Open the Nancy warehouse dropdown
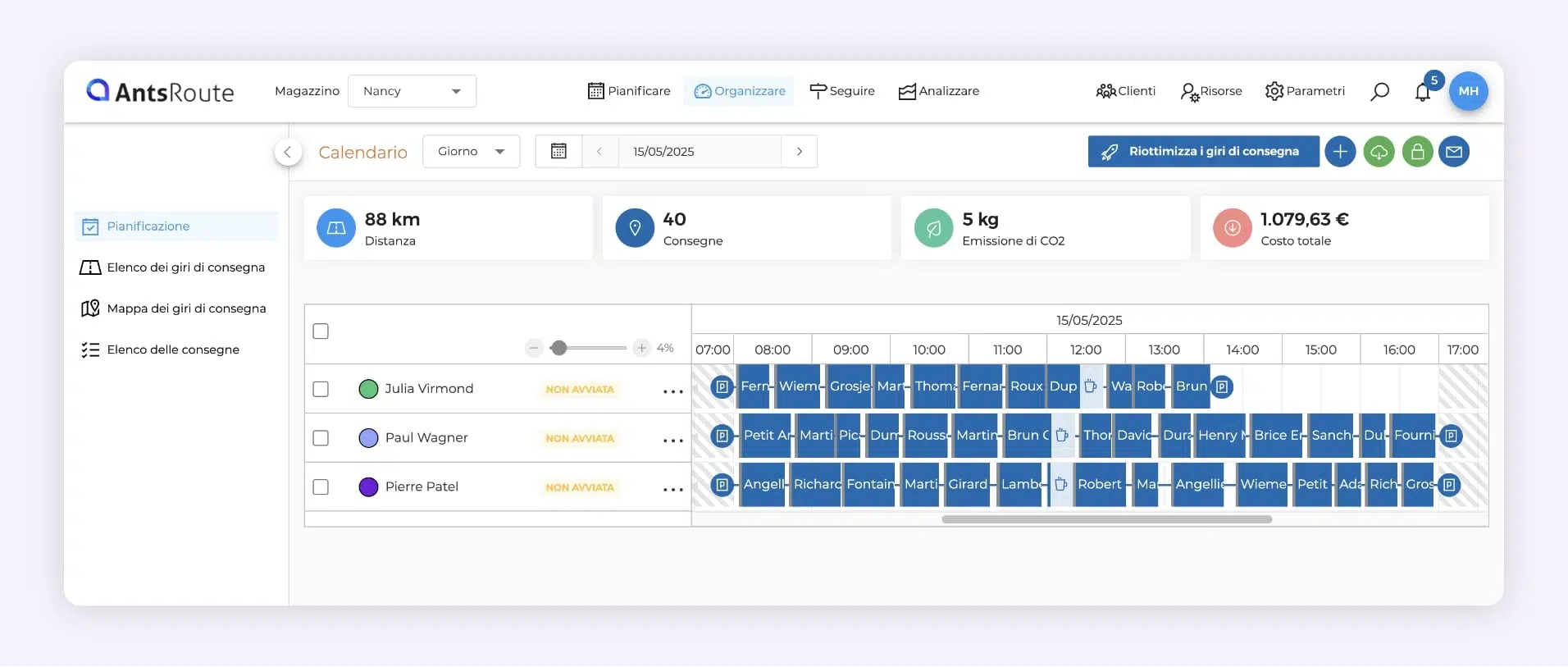This screenshot has width=1568, height=667. [412, 91]
